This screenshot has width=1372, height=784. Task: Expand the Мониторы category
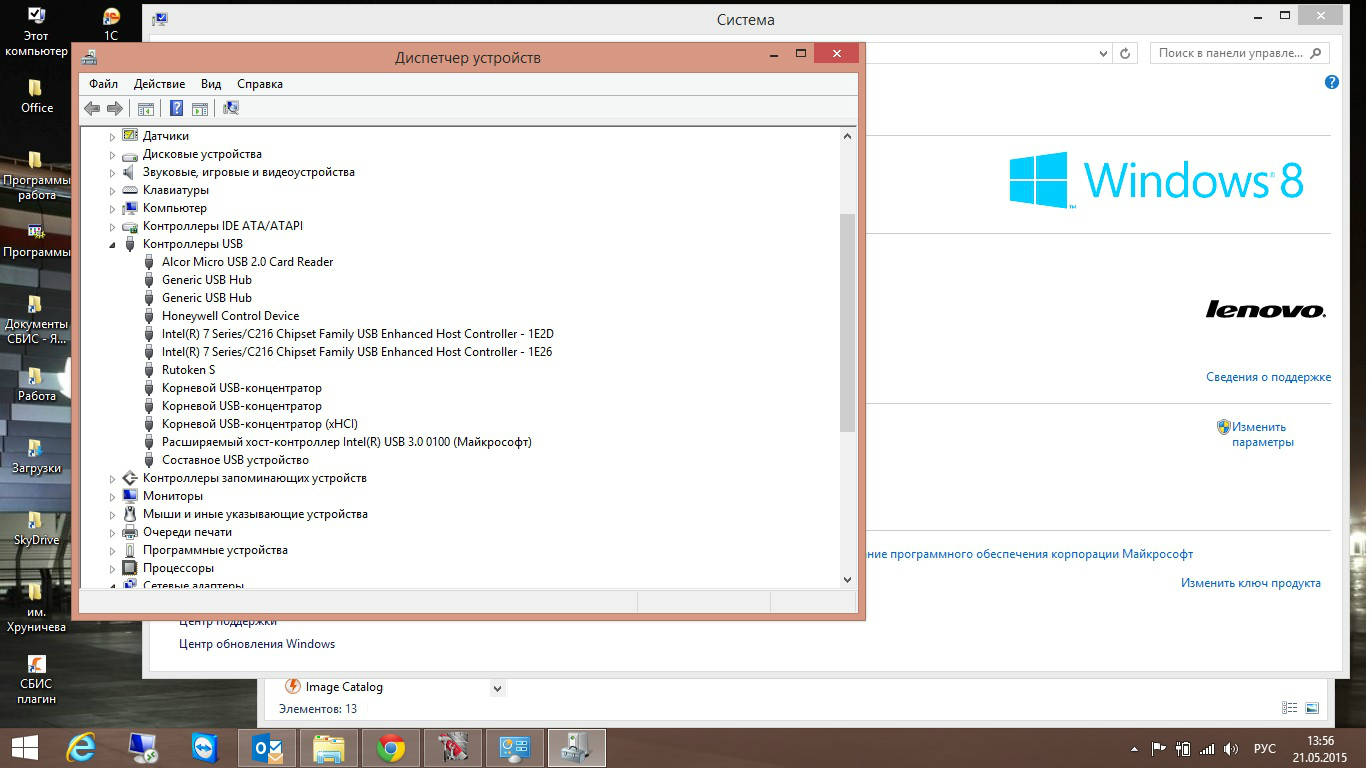[x=112, y=497]
